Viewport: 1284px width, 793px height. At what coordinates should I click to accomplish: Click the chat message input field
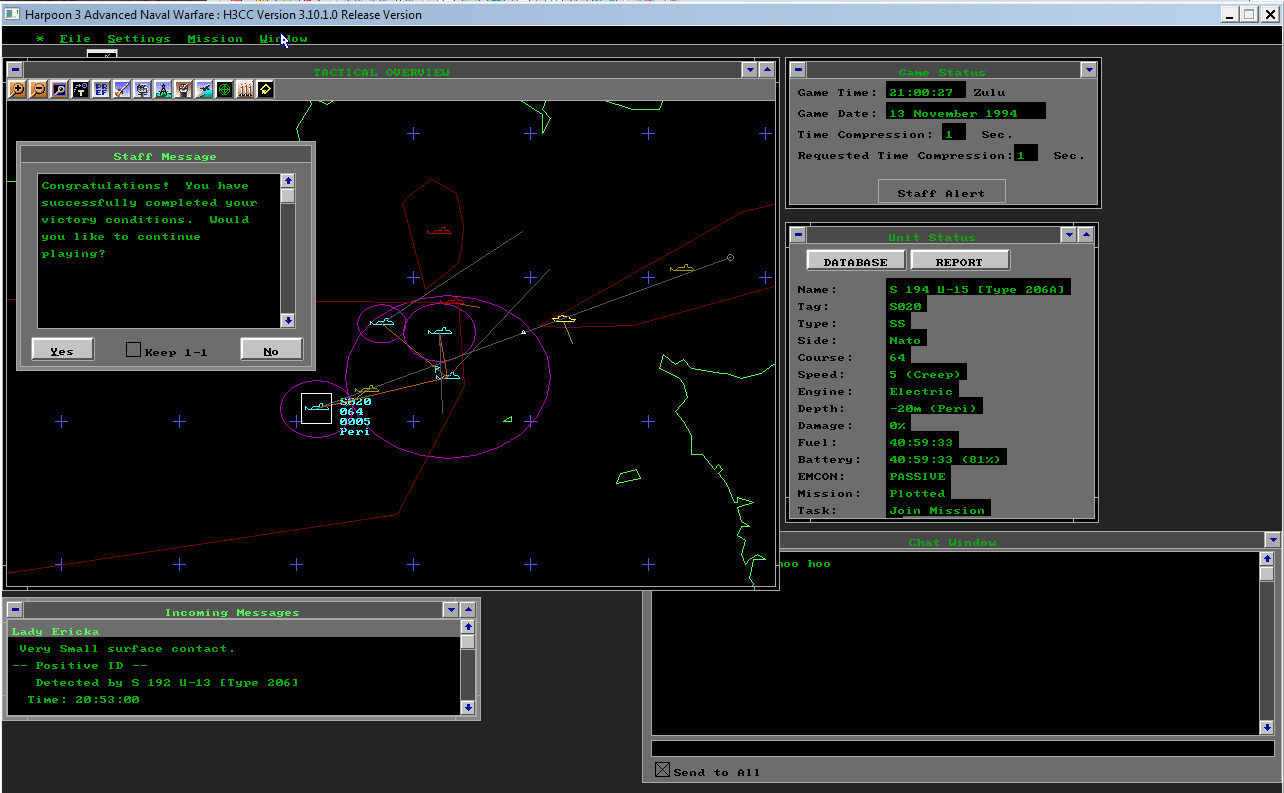tap(963, 748)
